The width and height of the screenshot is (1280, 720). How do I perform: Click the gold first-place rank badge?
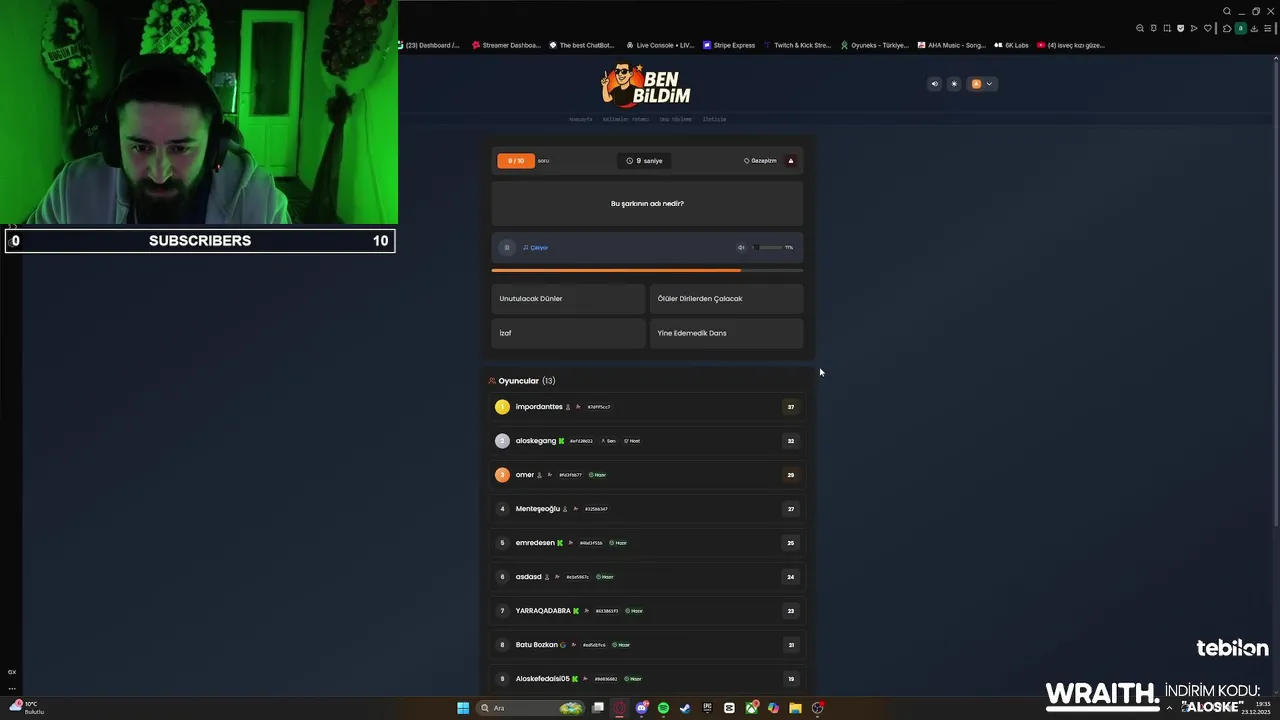502,407
